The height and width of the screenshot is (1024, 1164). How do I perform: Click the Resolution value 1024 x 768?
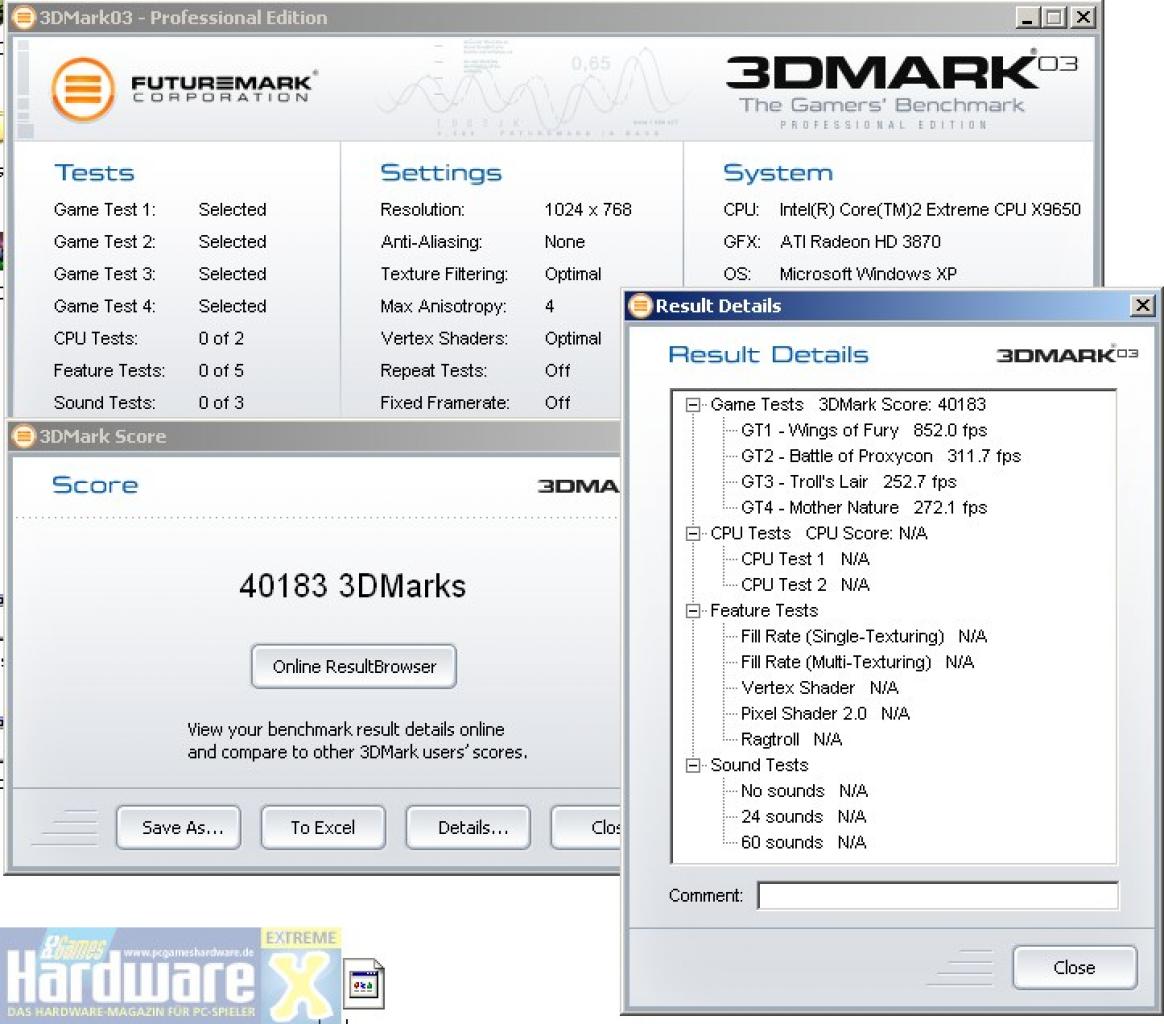(x=588, y=209)
